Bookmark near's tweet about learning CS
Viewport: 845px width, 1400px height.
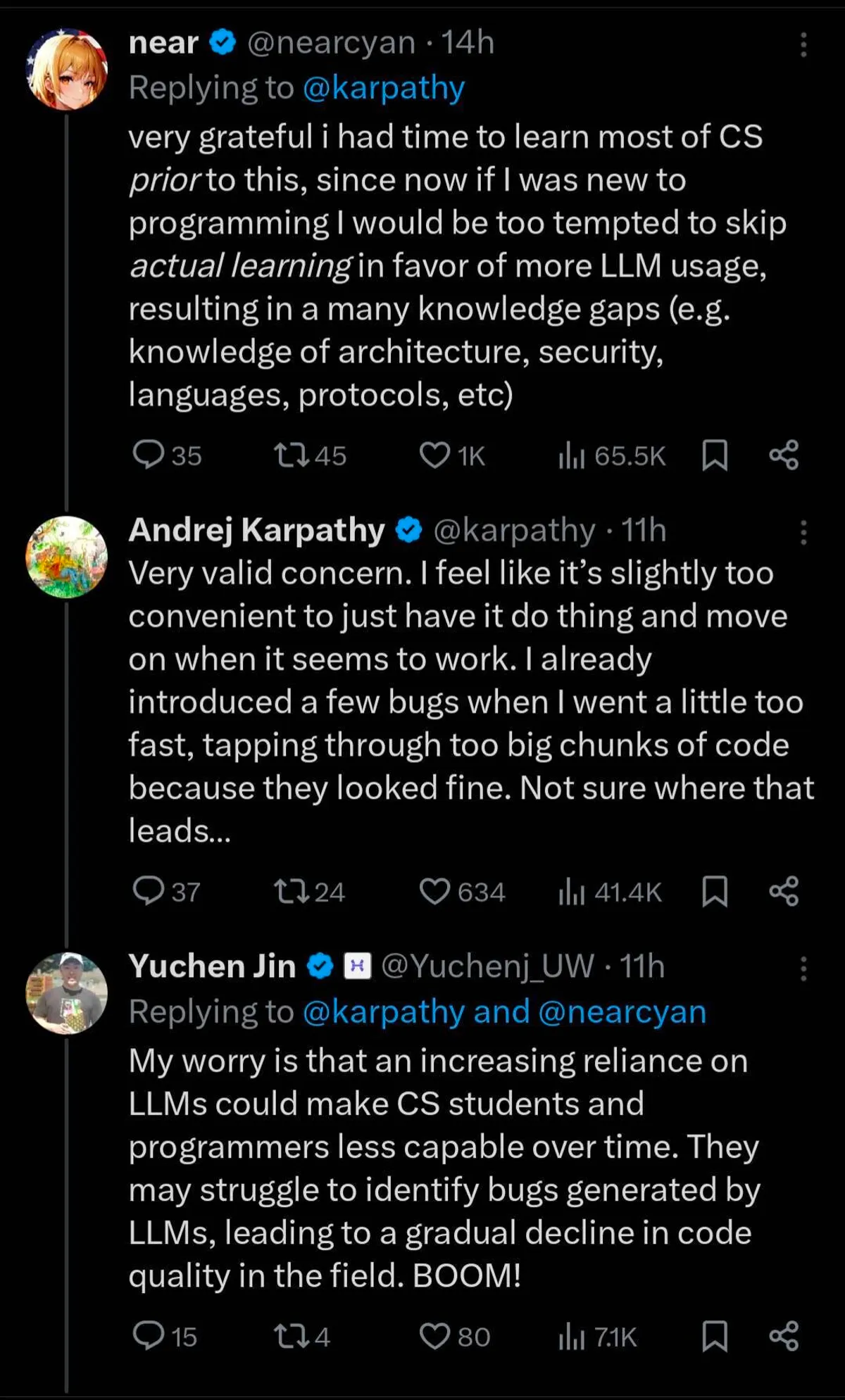[715, 455]
